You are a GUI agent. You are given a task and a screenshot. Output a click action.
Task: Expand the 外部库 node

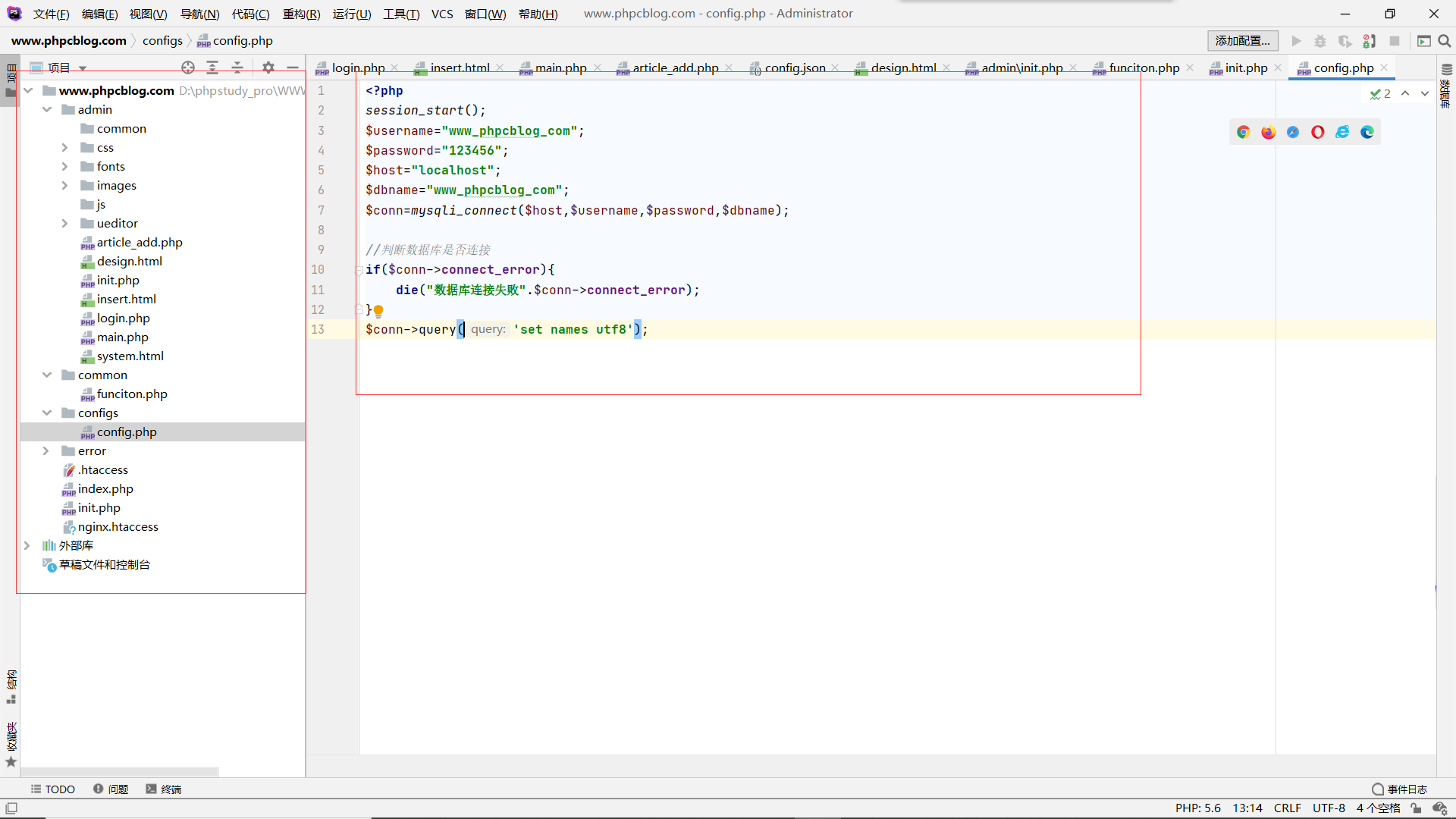[27, 545]
